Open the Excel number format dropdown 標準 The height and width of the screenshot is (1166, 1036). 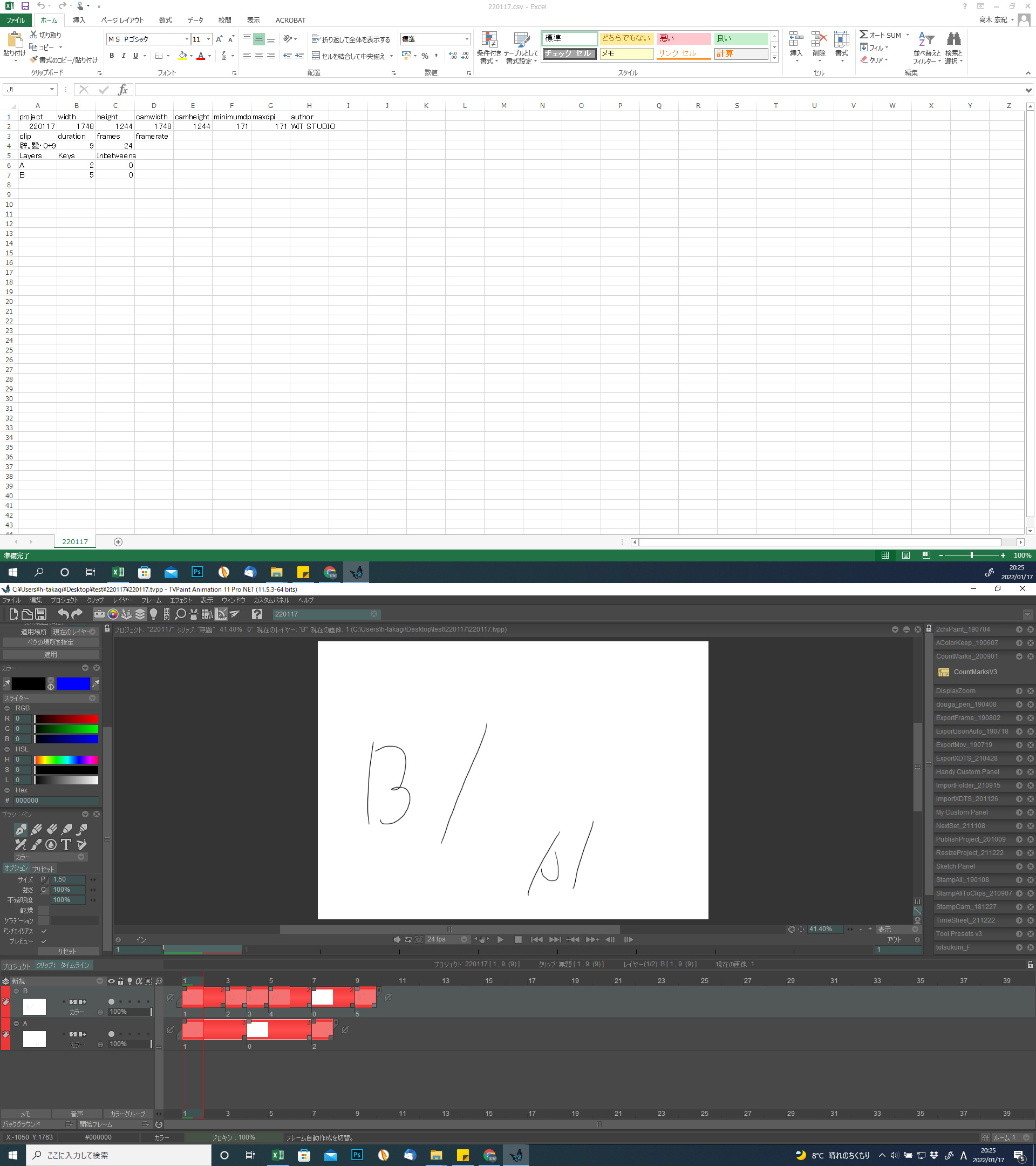point(467,39)
